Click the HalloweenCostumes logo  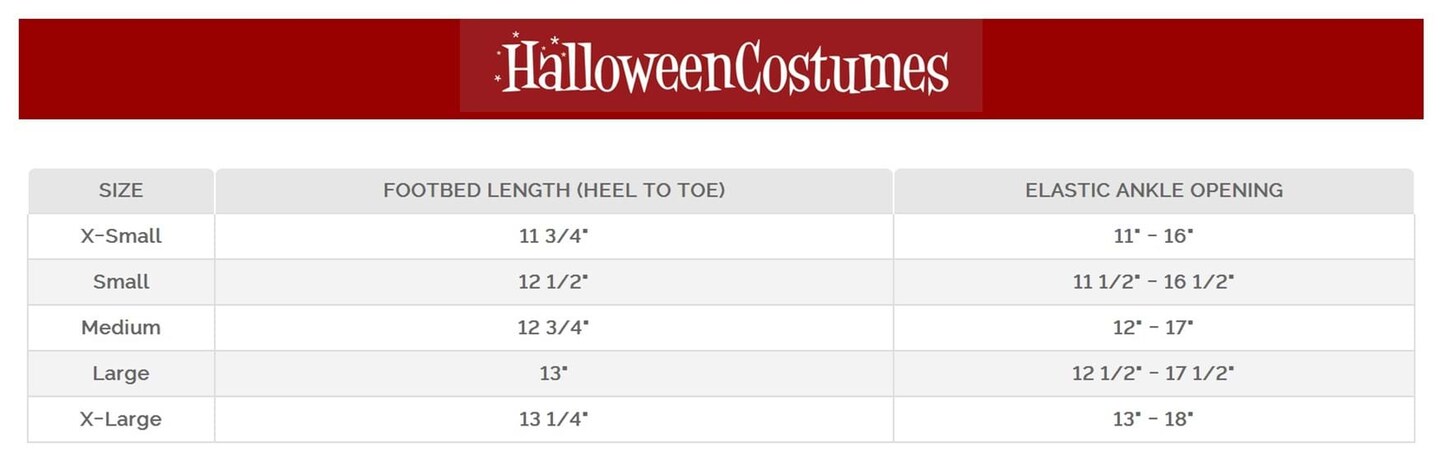coord(721,66)
